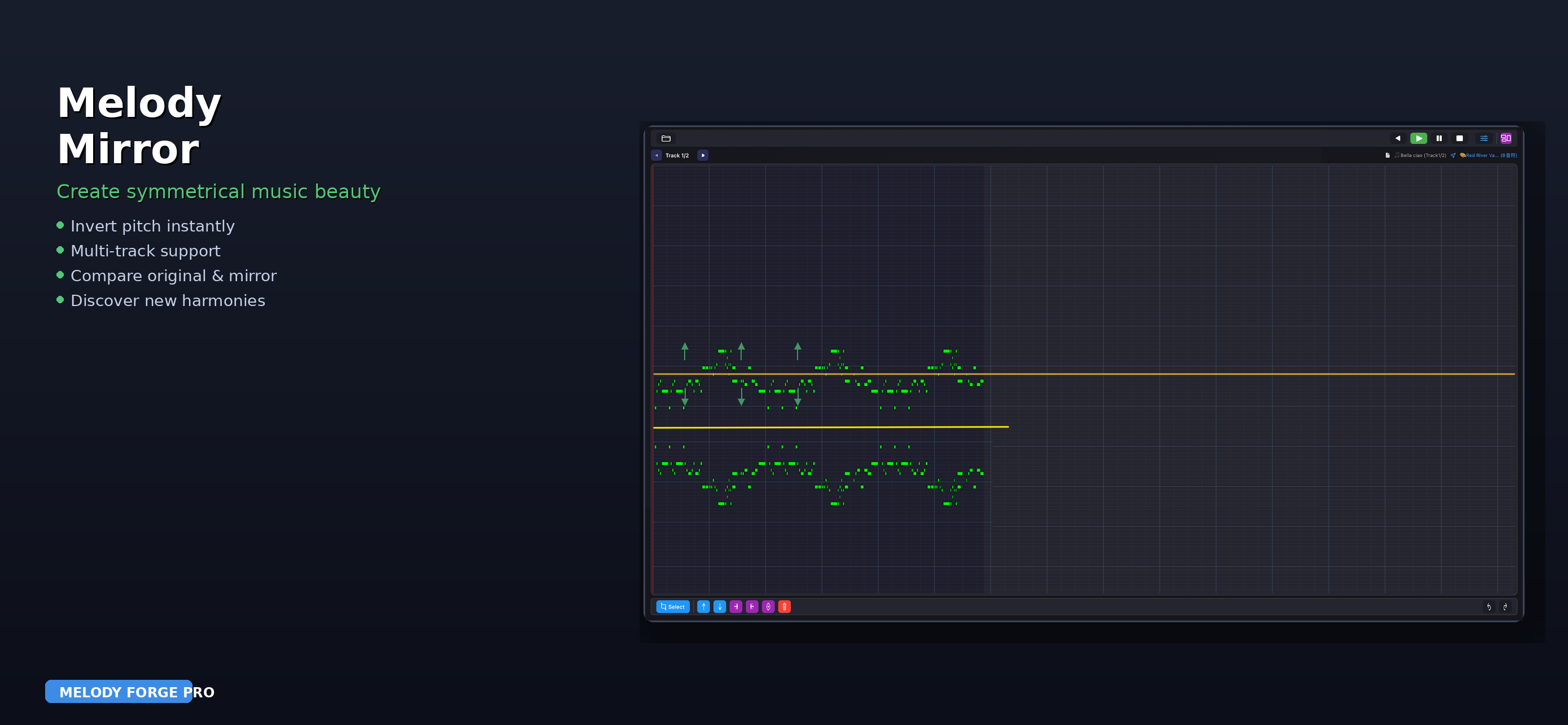Image resolution: width=1568 pixels, height=725 pixels.
Task: Redo the last edit
Action: (x=1505, y=606)
